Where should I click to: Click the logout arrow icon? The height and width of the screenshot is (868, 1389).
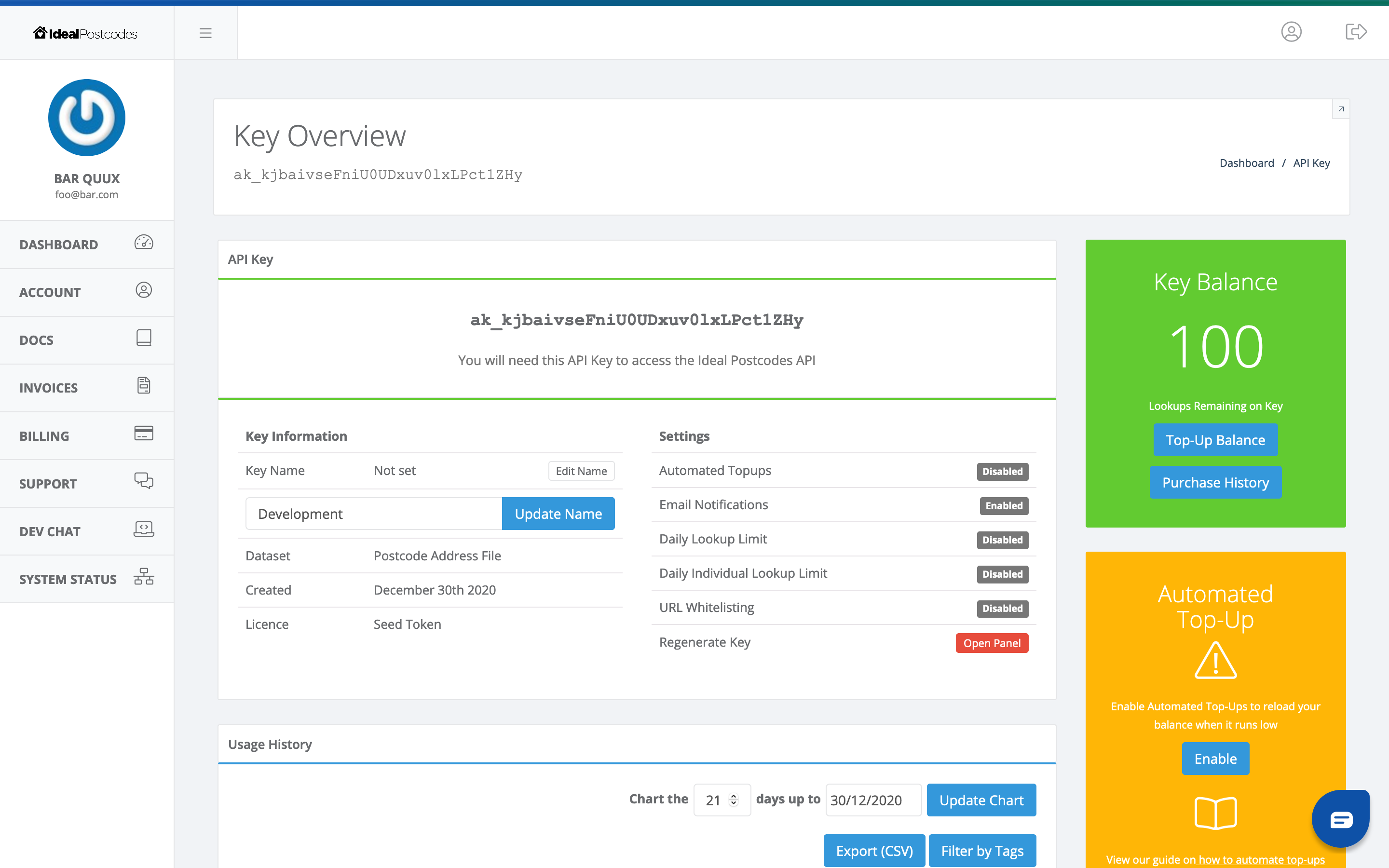tap(1356, 31)
